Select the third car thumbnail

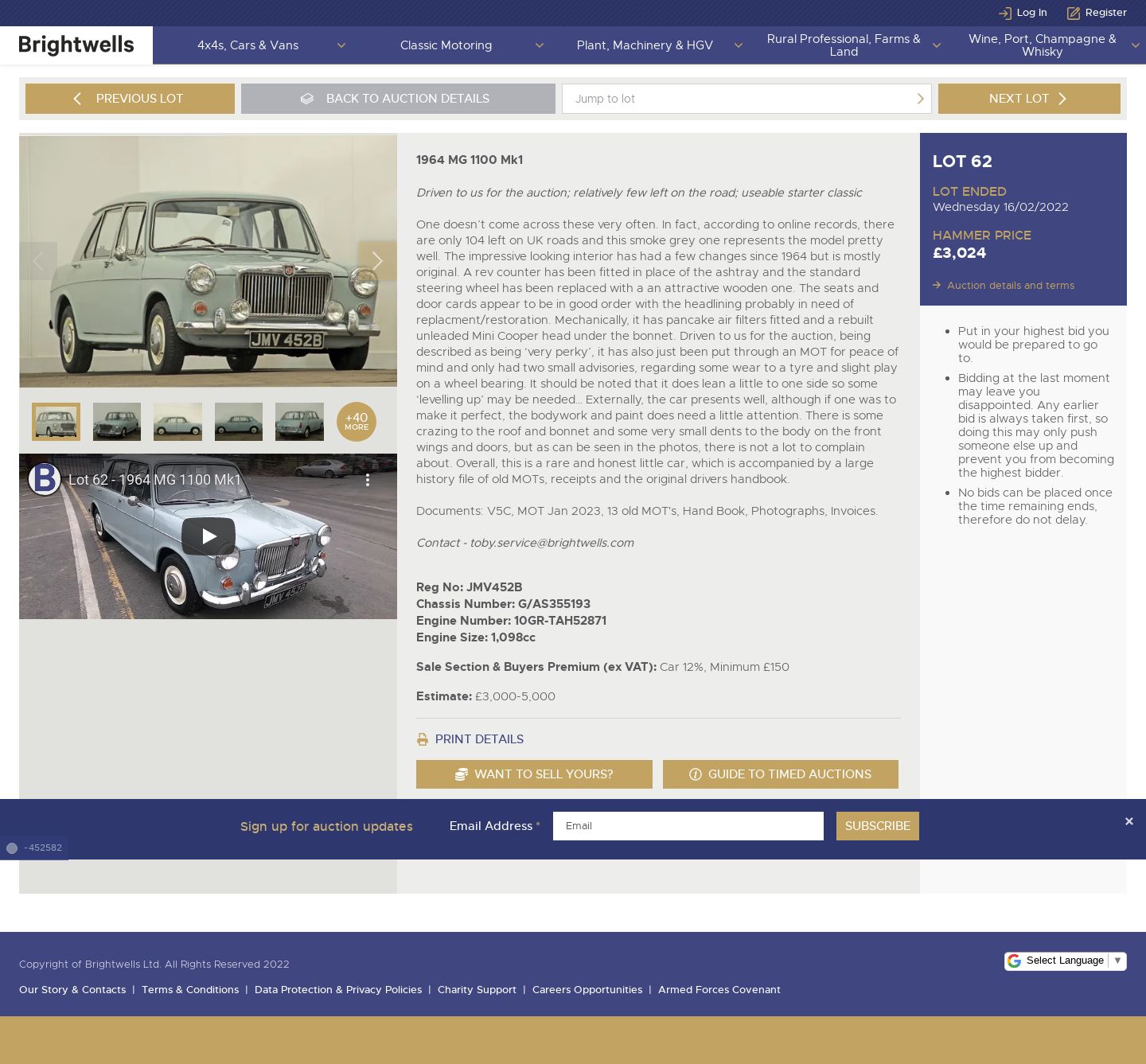click(177, 422)
